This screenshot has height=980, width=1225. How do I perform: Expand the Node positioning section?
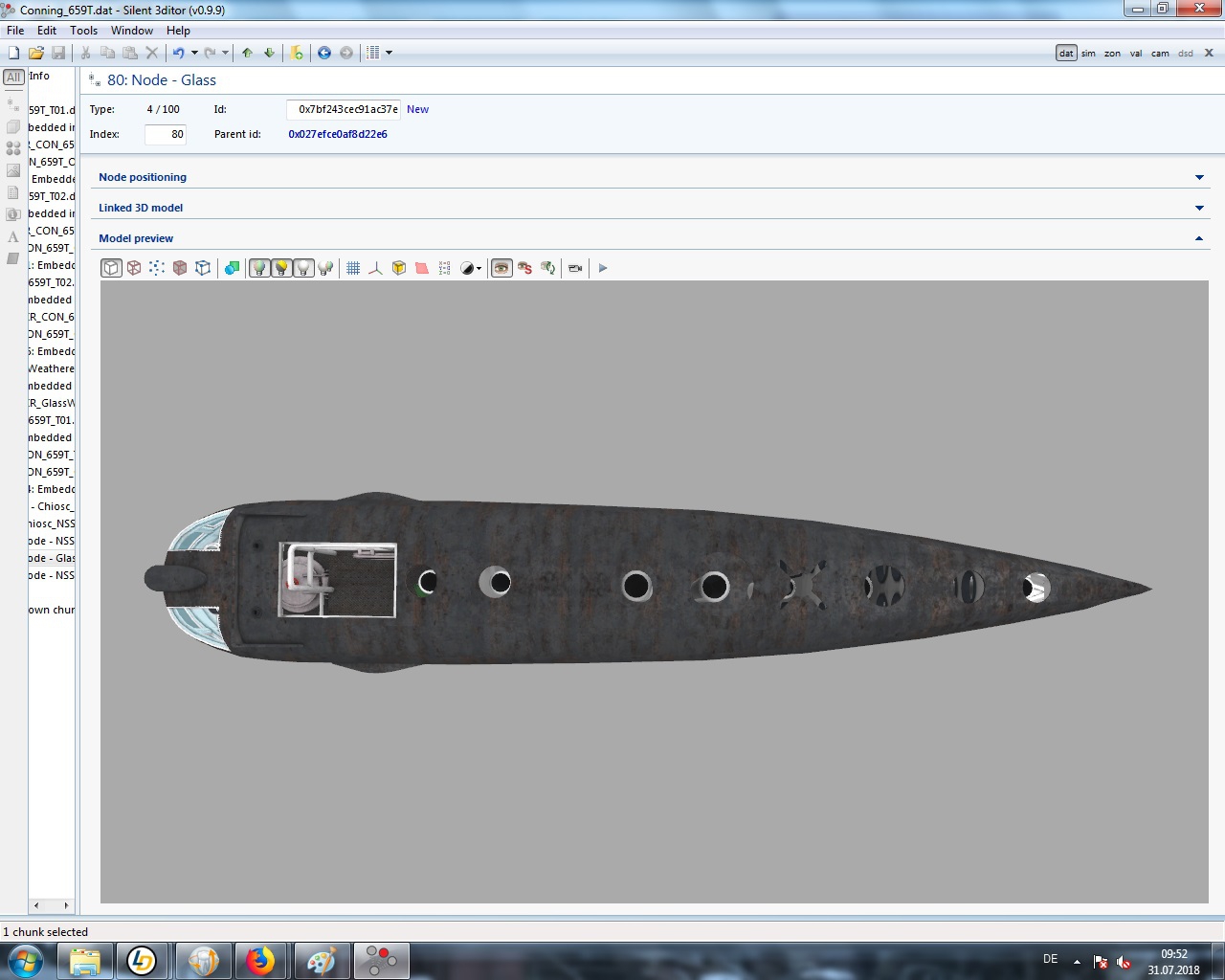[1199, 177]
